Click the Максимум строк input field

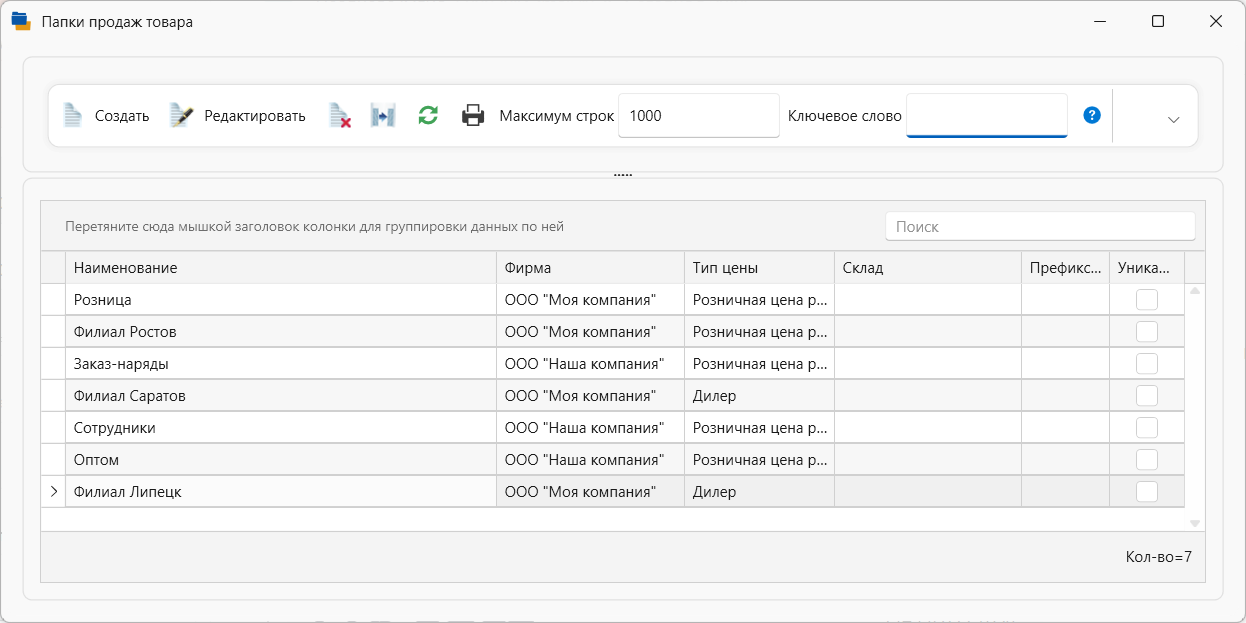(x=699, y=115)
